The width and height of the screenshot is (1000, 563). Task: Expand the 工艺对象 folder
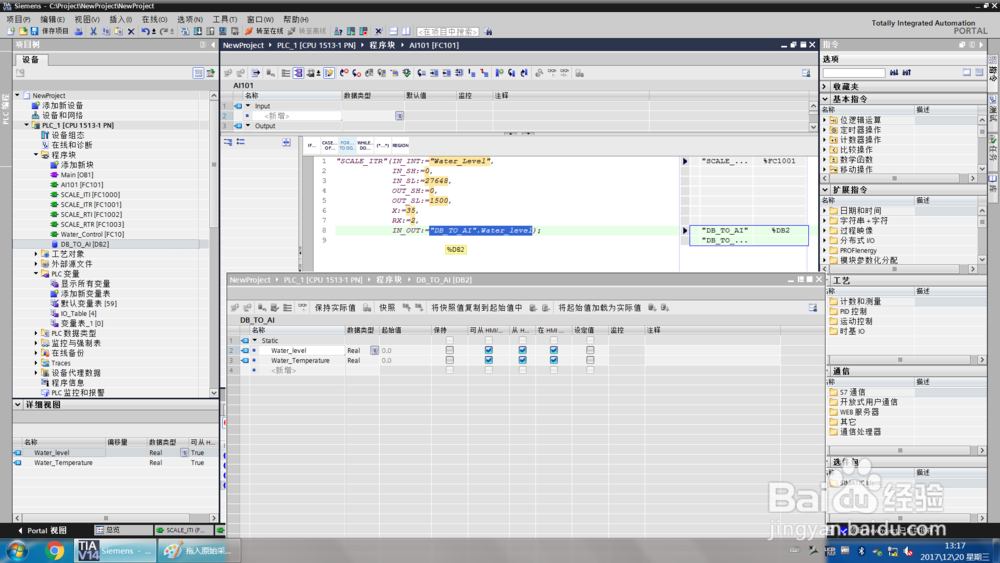[x=36, y=254]
